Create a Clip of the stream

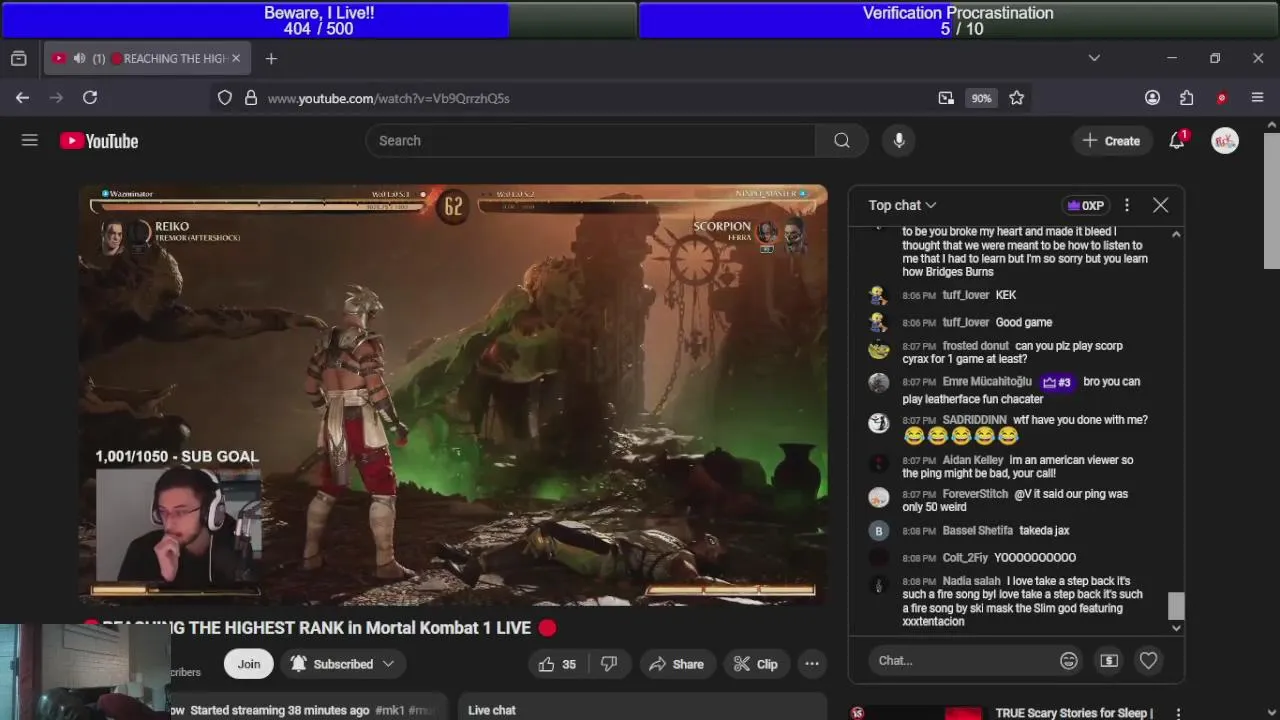(x=755, y=664)
